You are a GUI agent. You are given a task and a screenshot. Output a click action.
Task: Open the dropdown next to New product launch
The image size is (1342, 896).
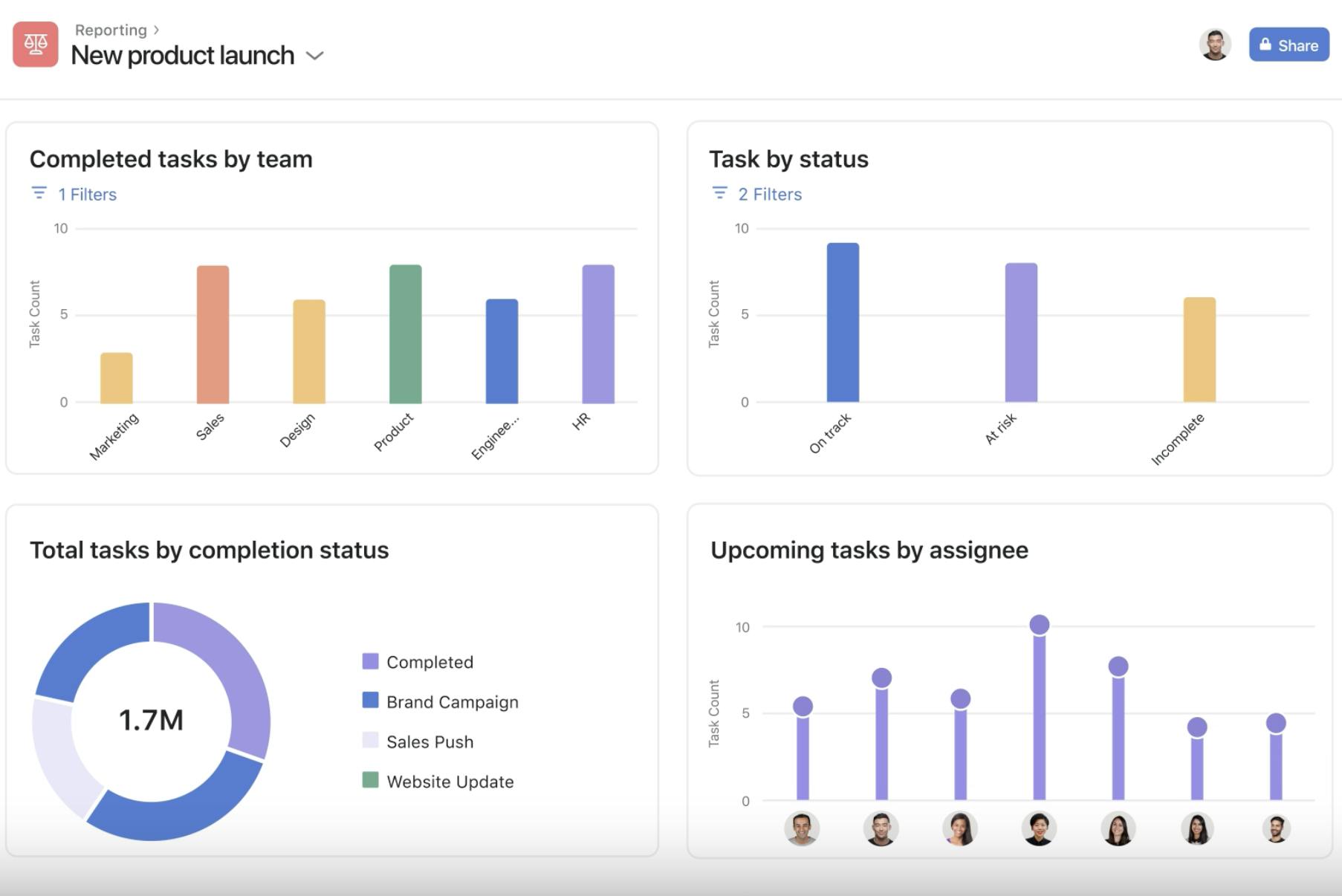(x=315, y=56)
